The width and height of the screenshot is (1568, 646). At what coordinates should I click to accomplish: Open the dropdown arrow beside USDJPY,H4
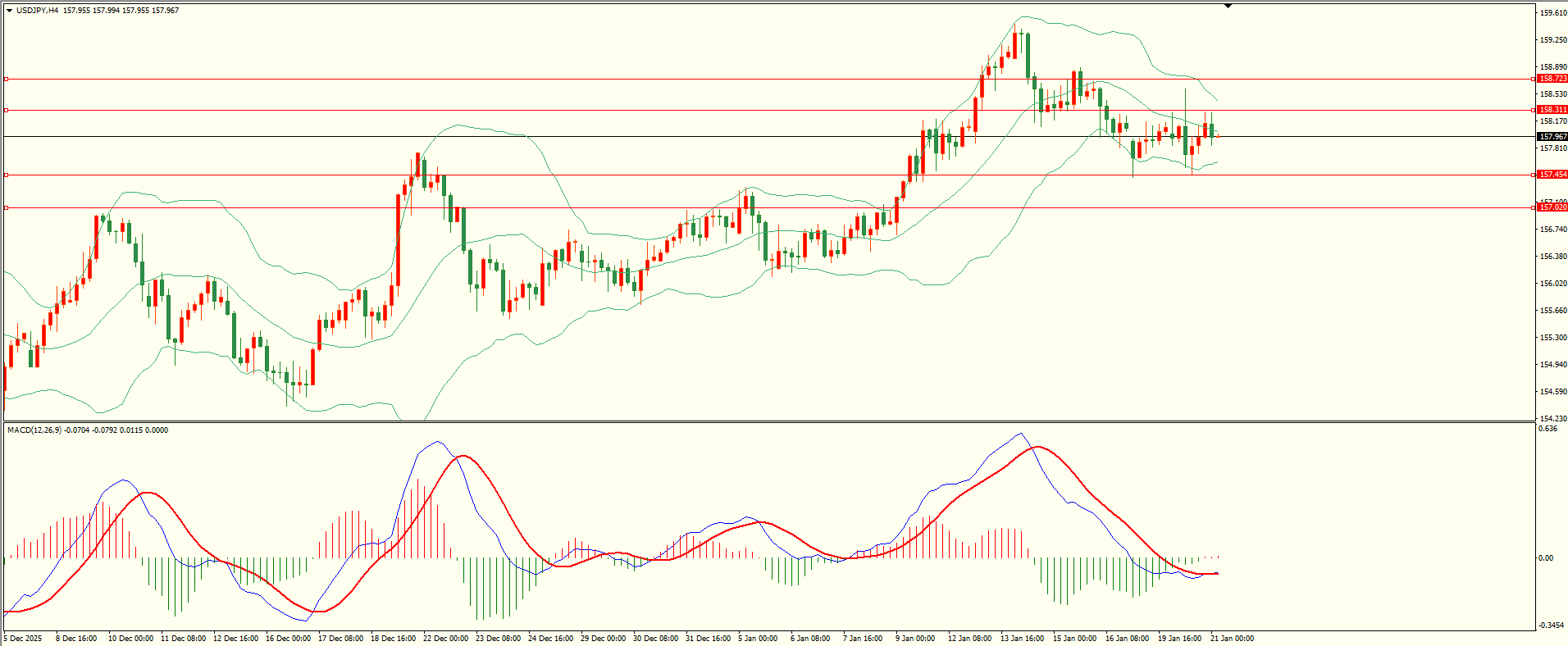pos(9,11)
